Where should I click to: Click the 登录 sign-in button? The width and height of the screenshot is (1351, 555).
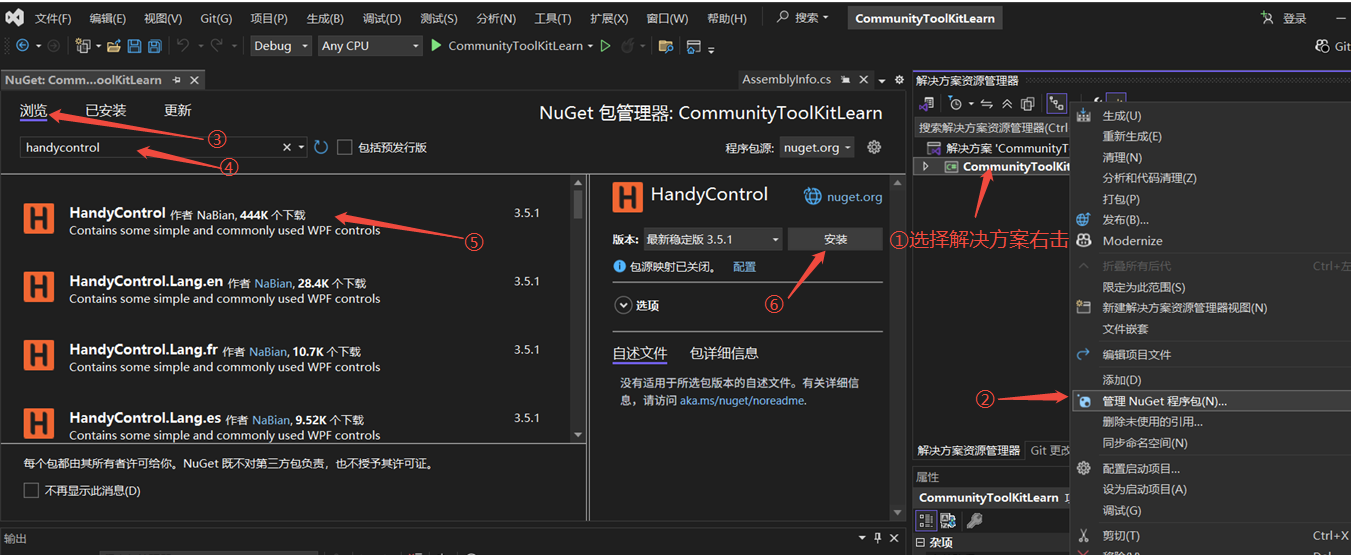(x=1295, y=18)
